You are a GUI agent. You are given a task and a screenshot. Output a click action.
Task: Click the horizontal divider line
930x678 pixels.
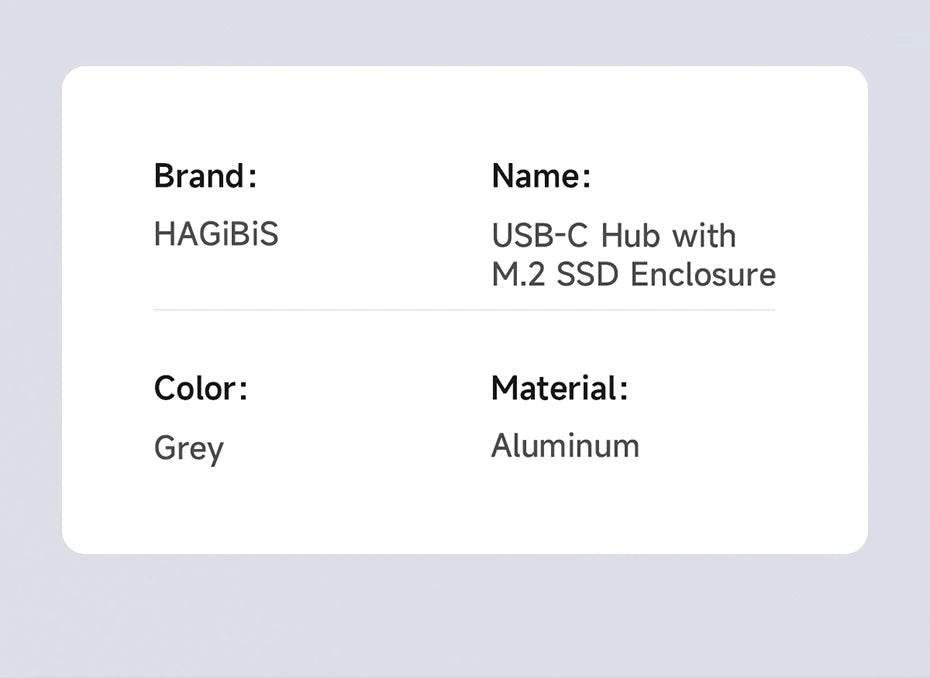click(x=464, y=310)
